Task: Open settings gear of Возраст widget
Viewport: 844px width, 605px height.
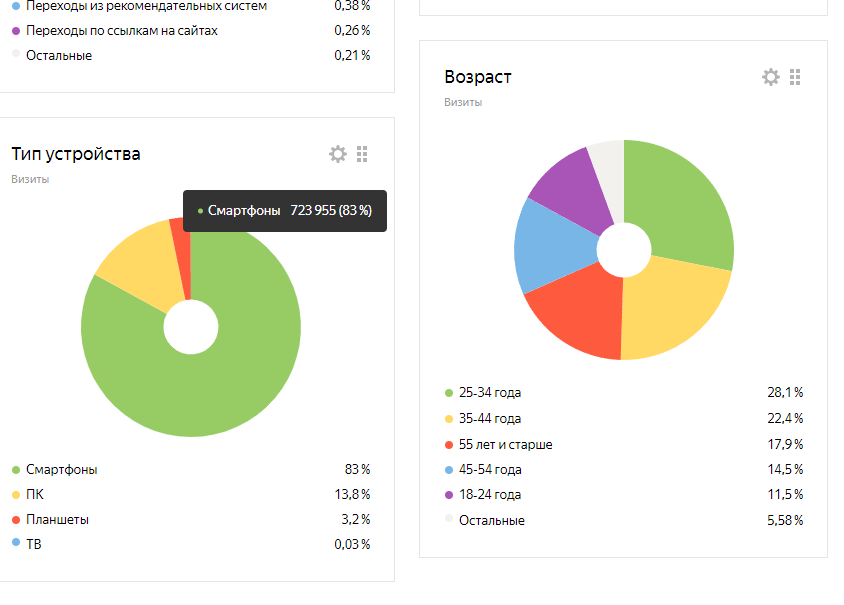Action: click(770, 77)
